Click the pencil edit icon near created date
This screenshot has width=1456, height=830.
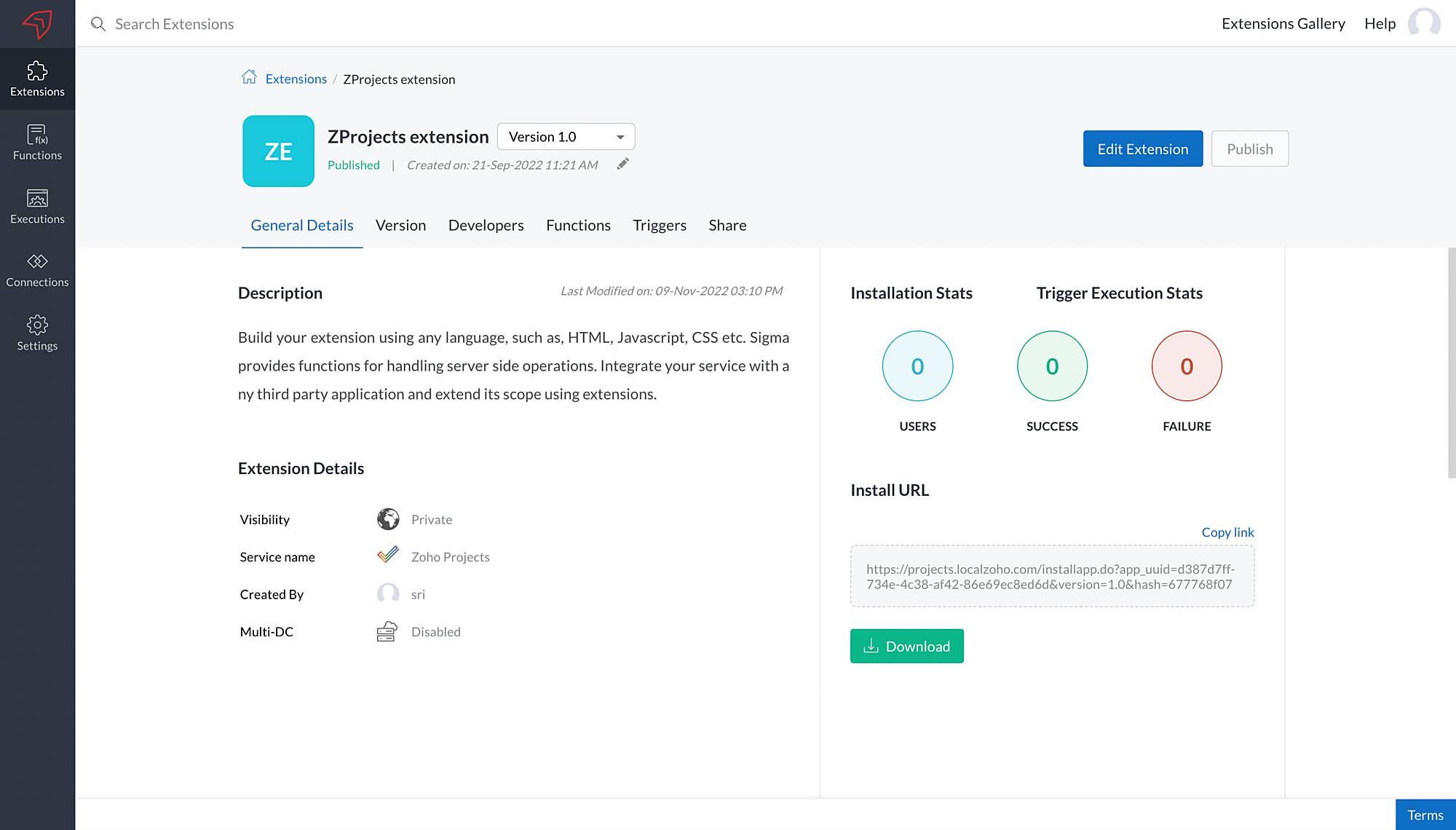tap(622, 165)
